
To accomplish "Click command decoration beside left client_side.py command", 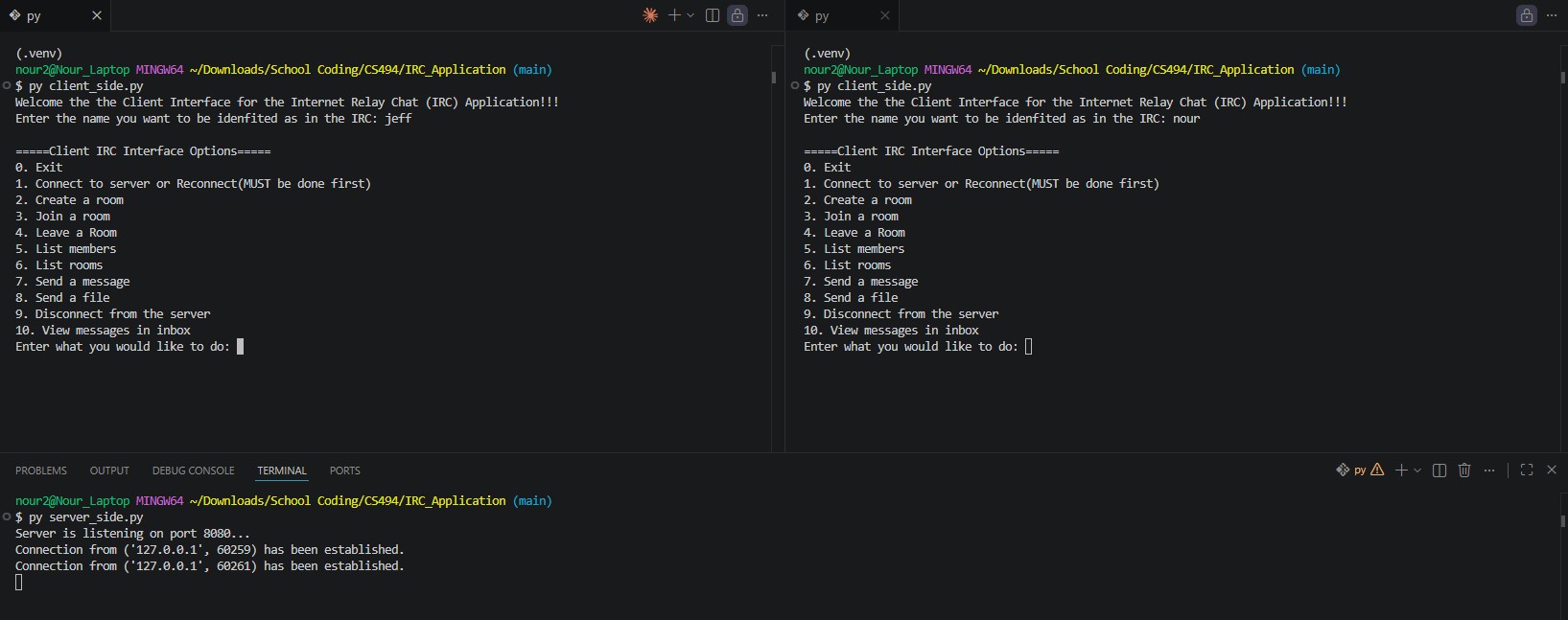I will (x=7, y=85).
